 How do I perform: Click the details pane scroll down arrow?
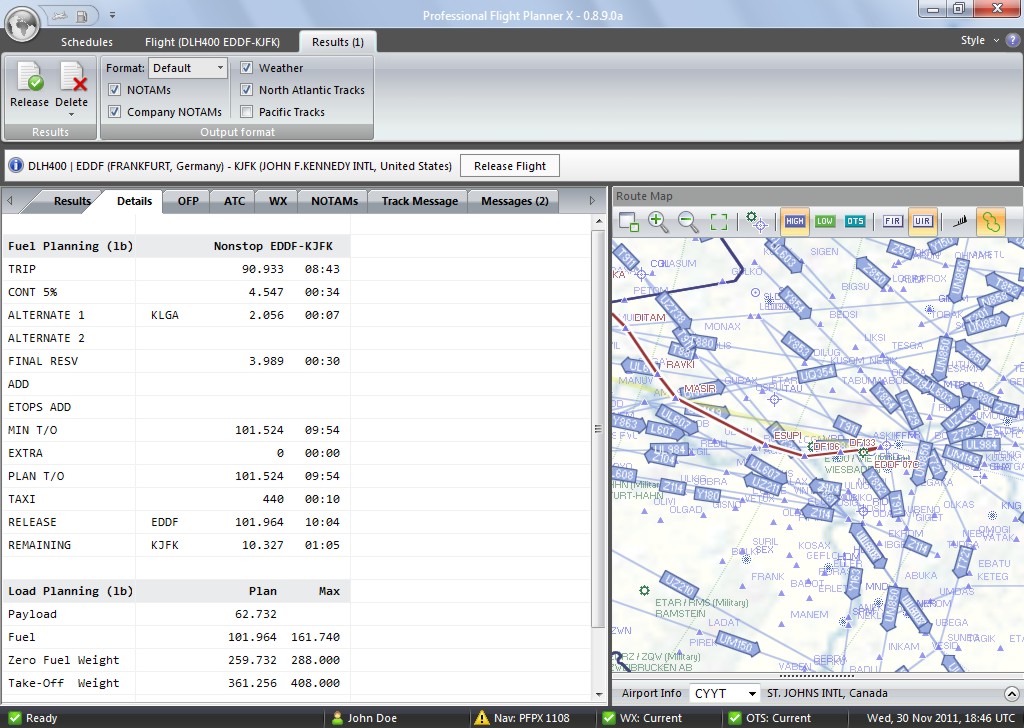pyautogui.click(x=599, y=695)
